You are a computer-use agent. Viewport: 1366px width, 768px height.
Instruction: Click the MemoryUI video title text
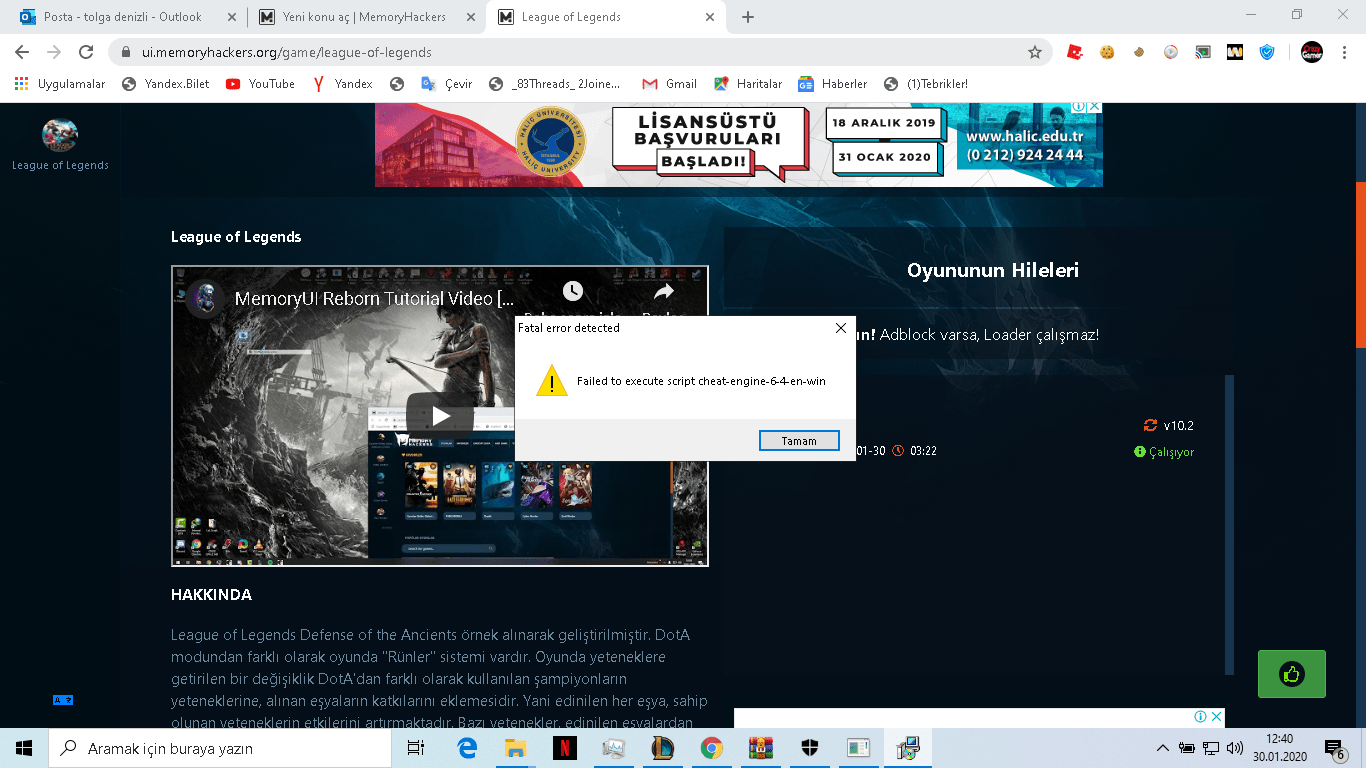375,298
